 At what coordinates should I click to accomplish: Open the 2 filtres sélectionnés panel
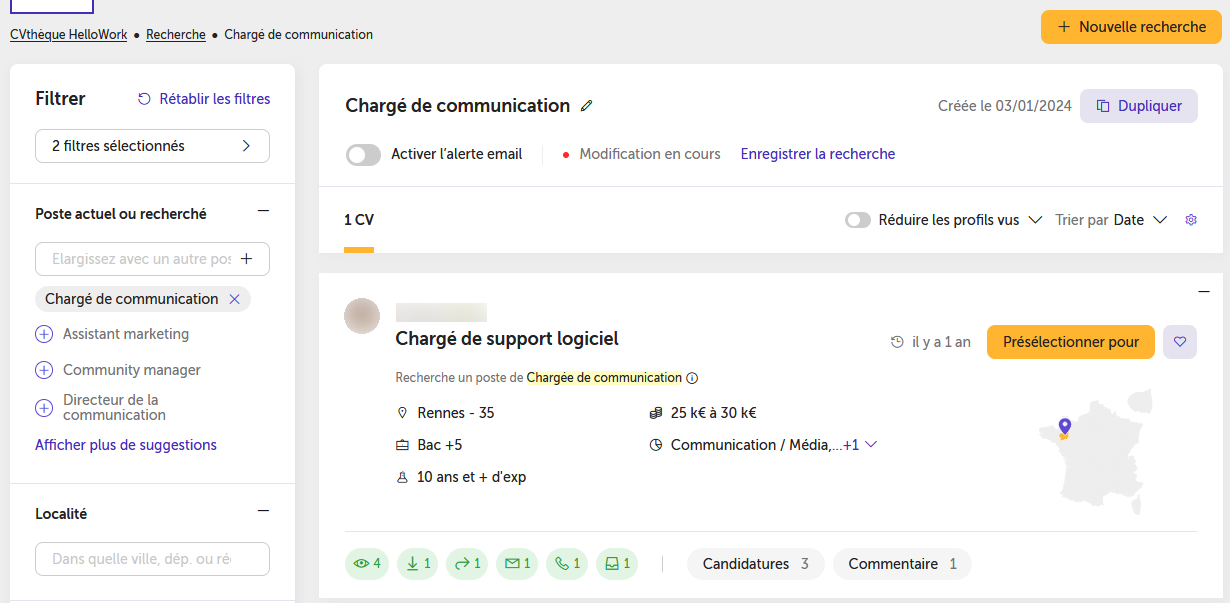[x=152, y=146]
